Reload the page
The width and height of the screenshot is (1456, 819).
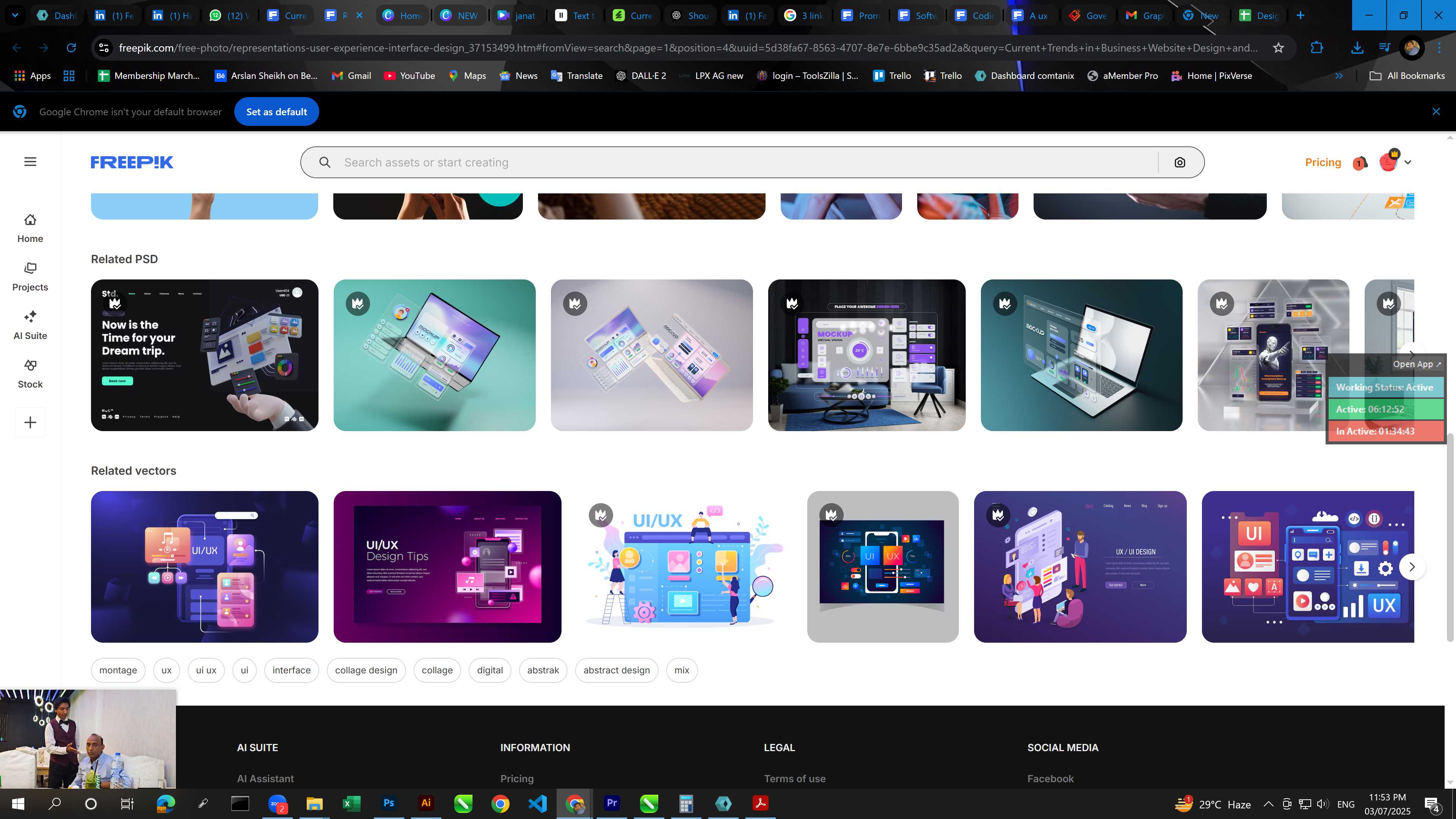click(x=71, y=48)
